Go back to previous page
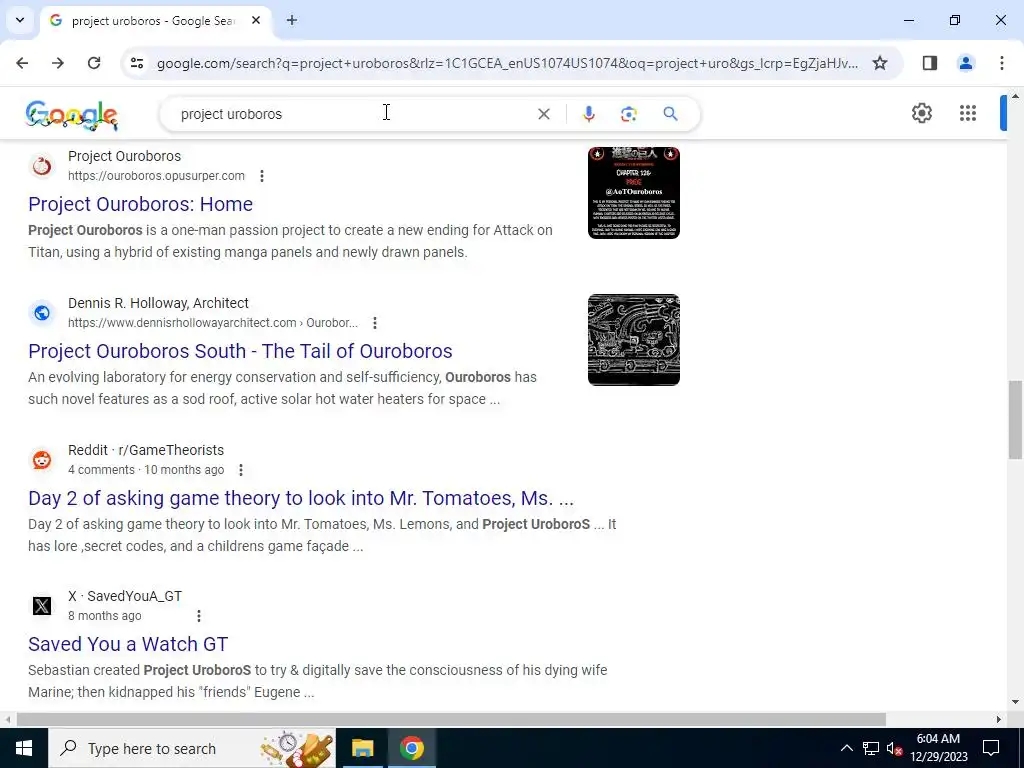 [x=22, y=63]
